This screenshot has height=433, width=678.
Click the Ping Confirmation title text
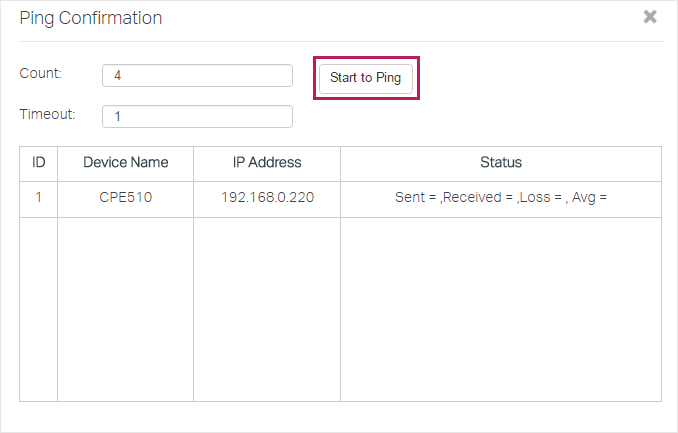[x=91, y=19]
